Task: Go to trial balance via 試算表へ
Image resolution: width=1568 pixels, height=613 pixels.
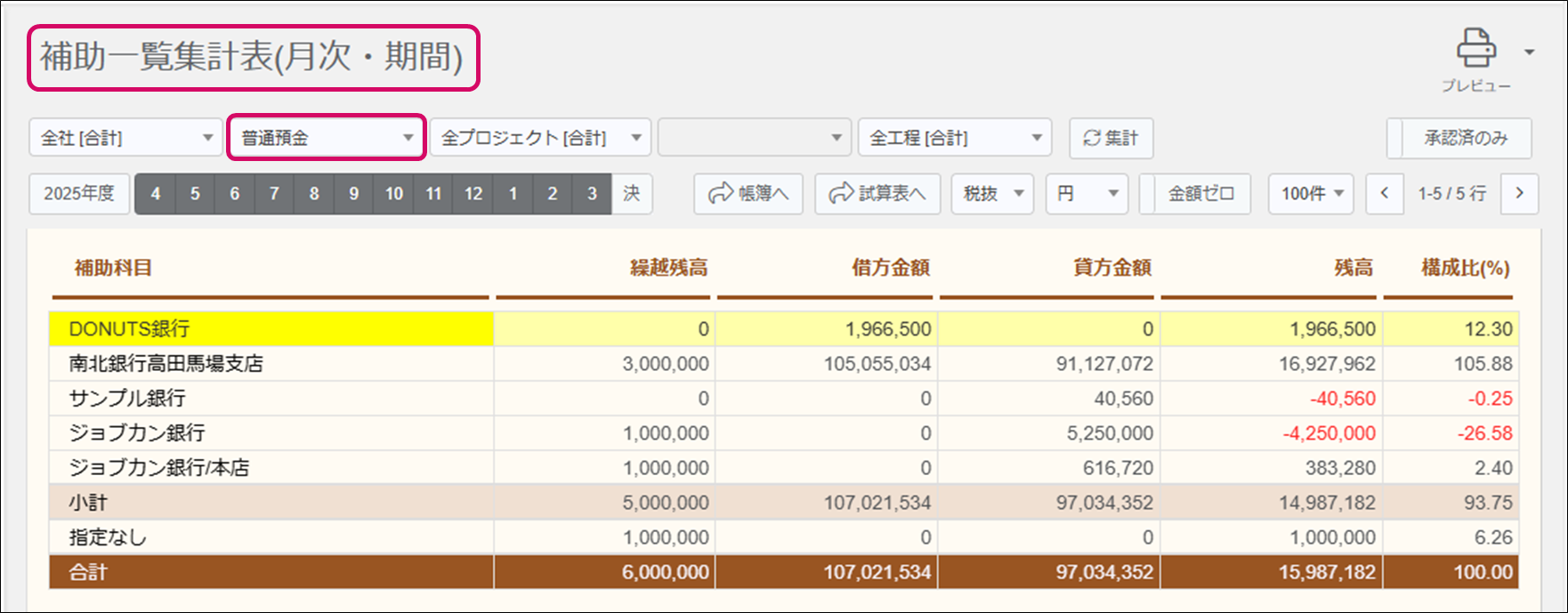Action: pyautogui.click(x=877, y=194)
